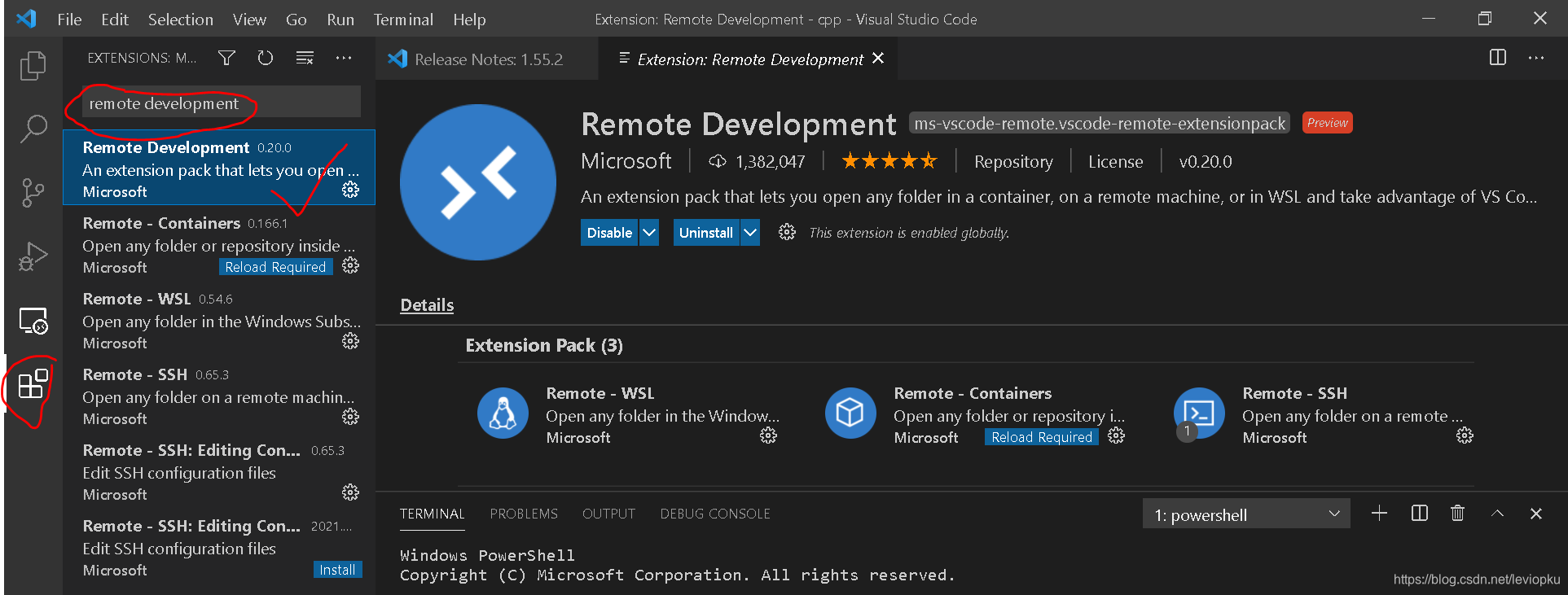
Task: Open the Help menu
Action: 469,20
